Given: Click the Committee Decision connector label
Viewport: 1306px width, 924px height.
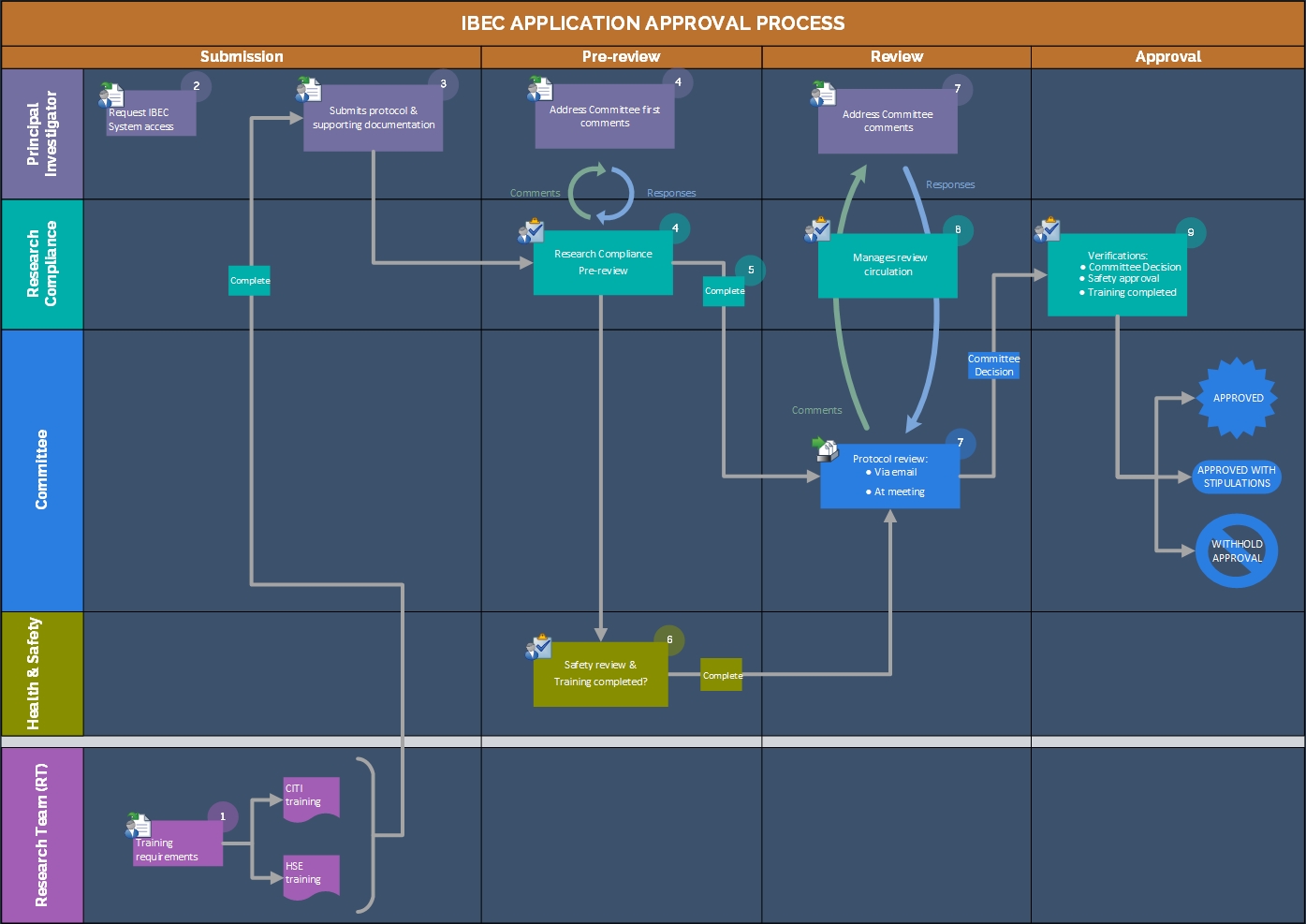Looking at the screenshot, I should [993, 365].
